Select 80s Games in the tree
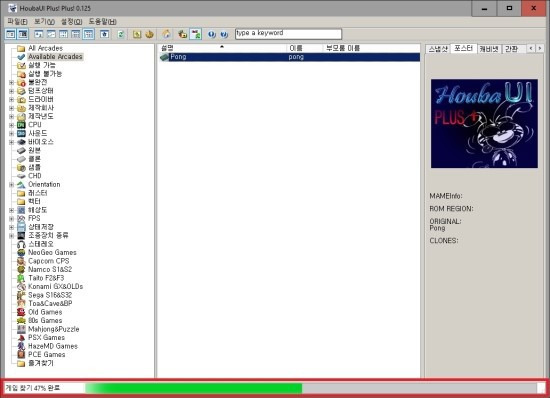550x398 pixels. click(45, 321)
